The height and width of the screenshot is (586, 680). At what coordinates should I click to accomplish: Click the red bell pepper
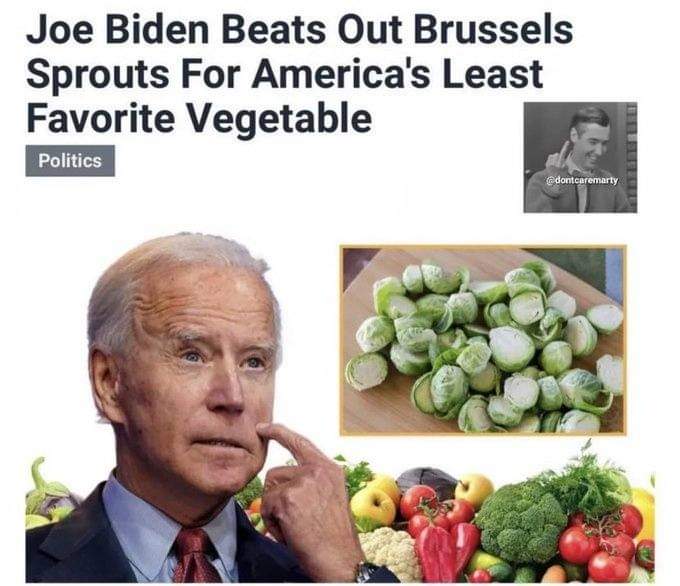coord(447,551)
